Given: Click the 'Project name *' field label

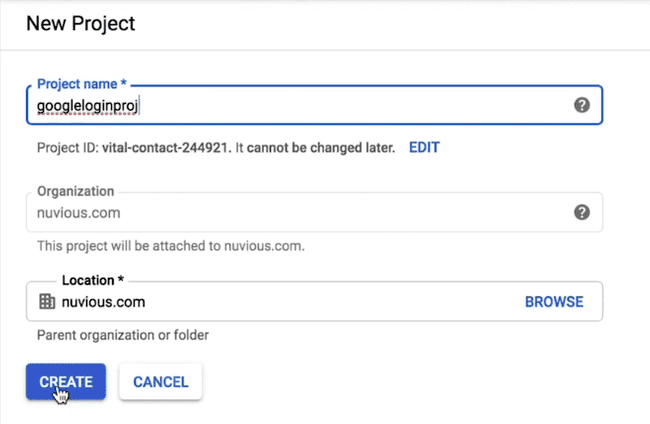Looking at the screenshot, I should [x=80, y=84].
